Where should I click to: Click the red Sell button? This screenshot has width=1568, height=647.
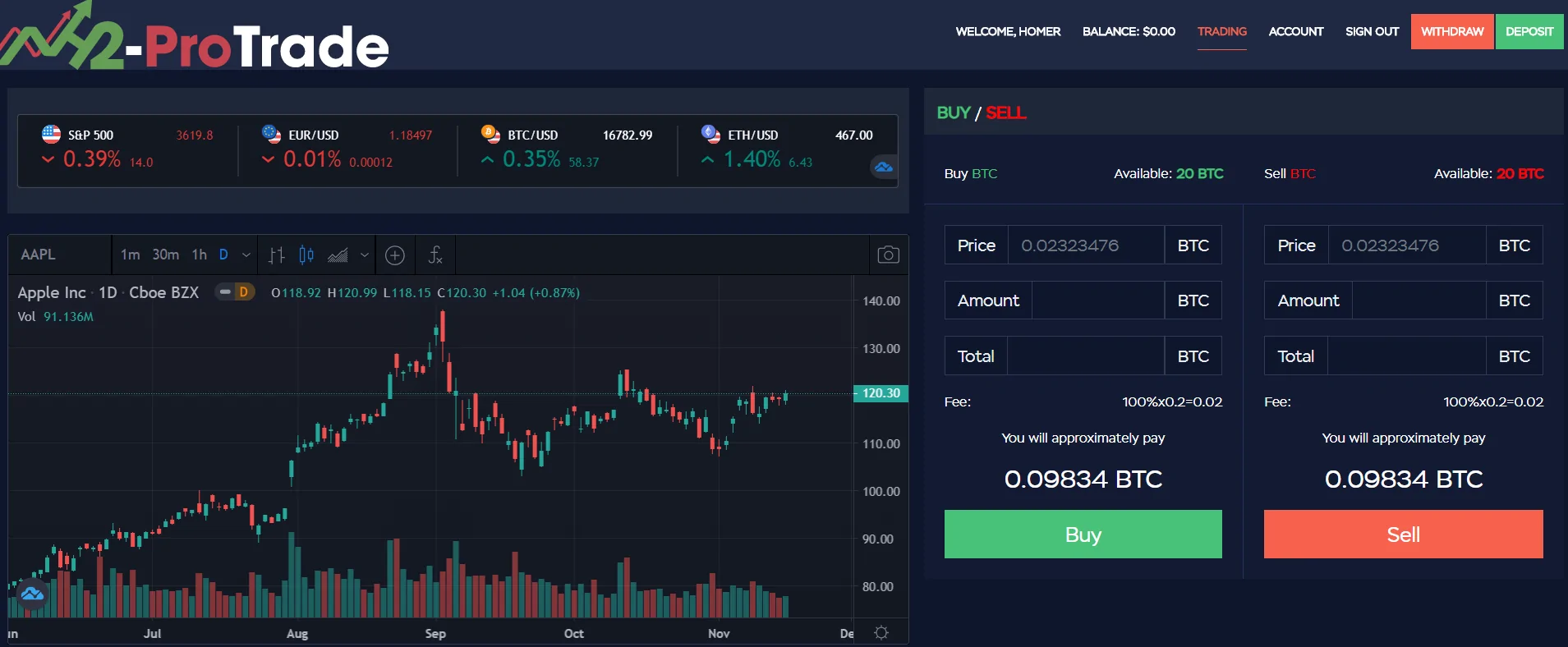point(1403,535)
